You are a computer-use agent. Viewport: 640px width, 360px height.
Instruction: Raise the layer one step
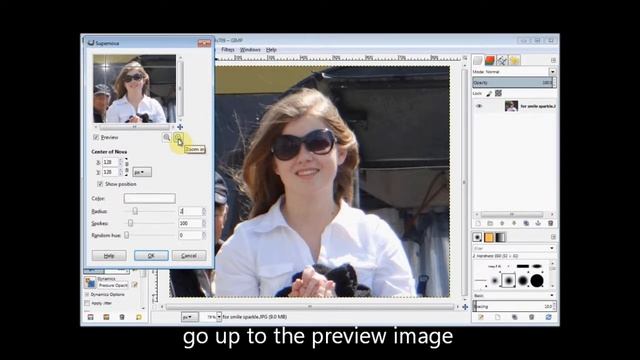(x=502, y=223)
